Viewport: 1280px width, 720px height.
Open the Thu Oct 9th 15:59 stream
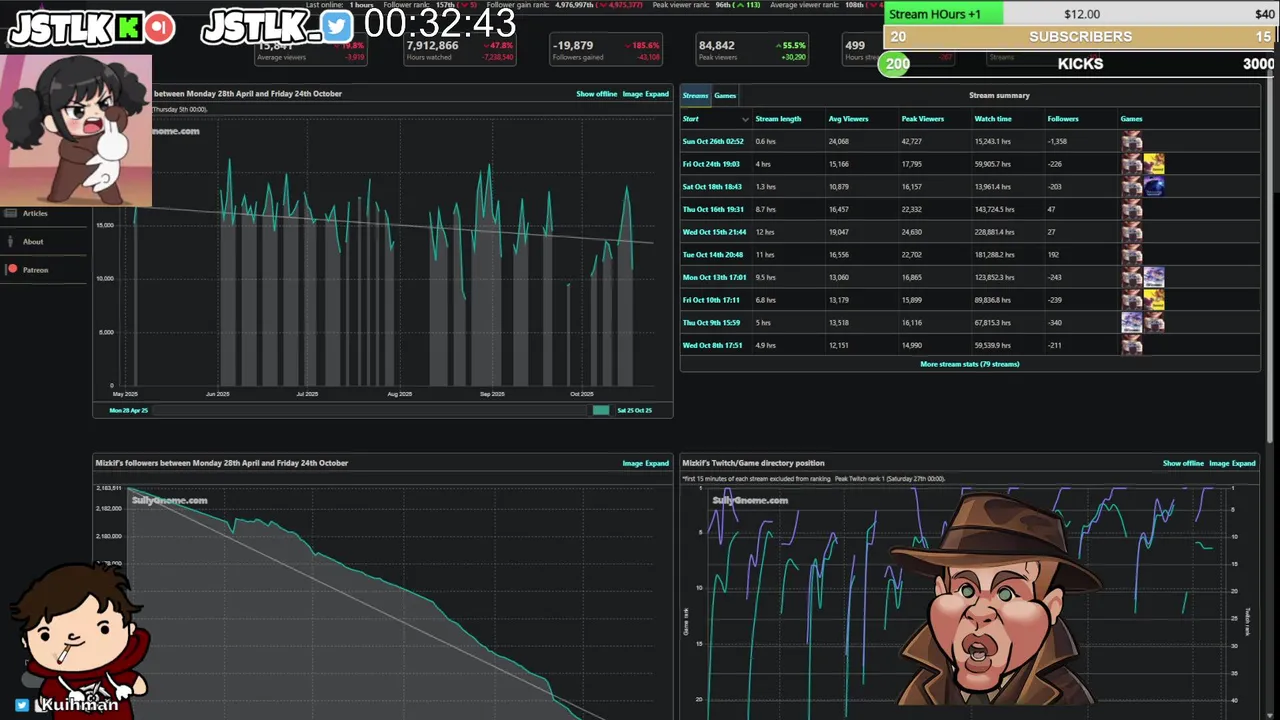point(711,323)
